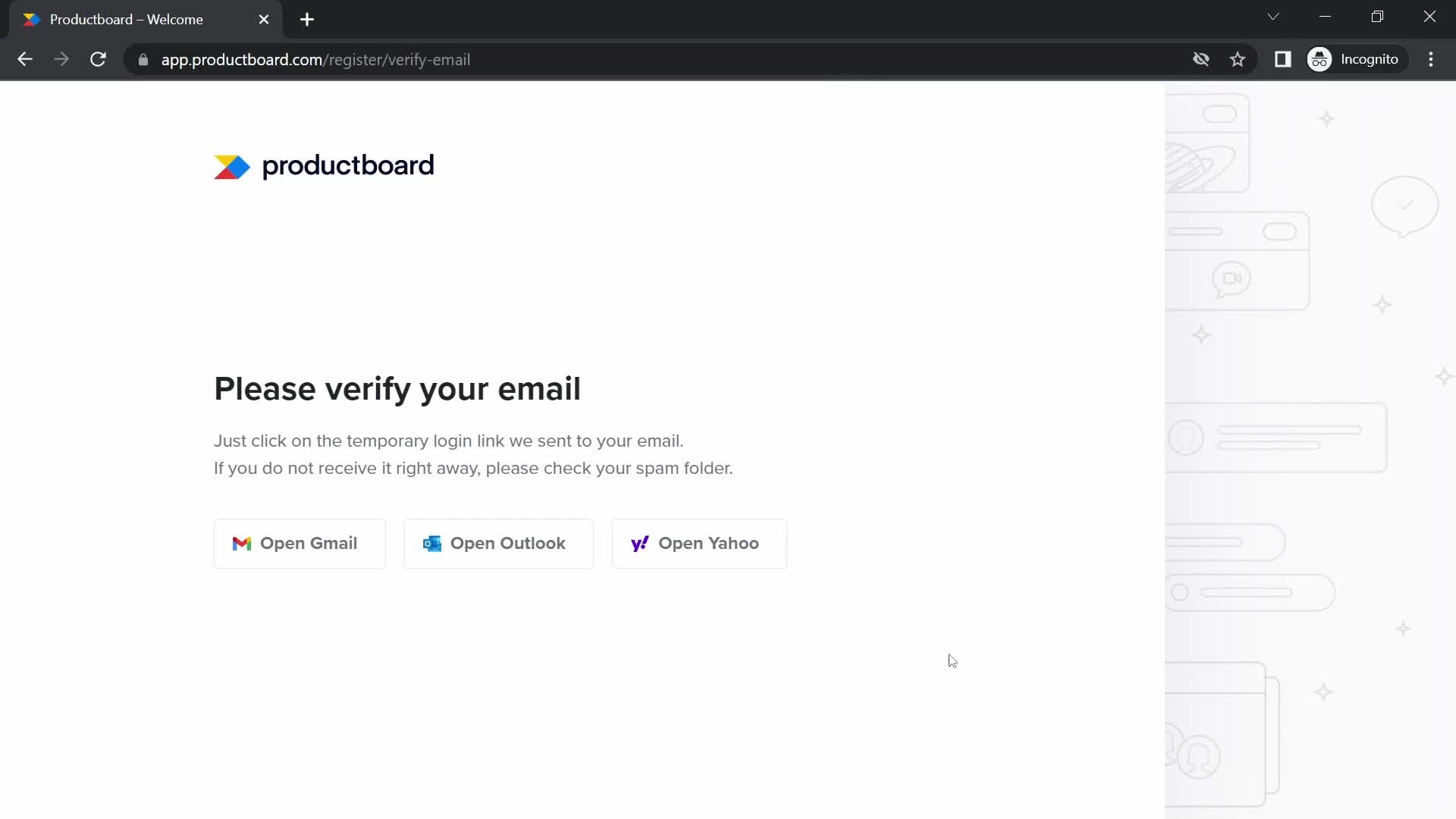Viewport: 1456px width, 819px height.
Task: Click the Productboard logo
Action: pos(324,166)
